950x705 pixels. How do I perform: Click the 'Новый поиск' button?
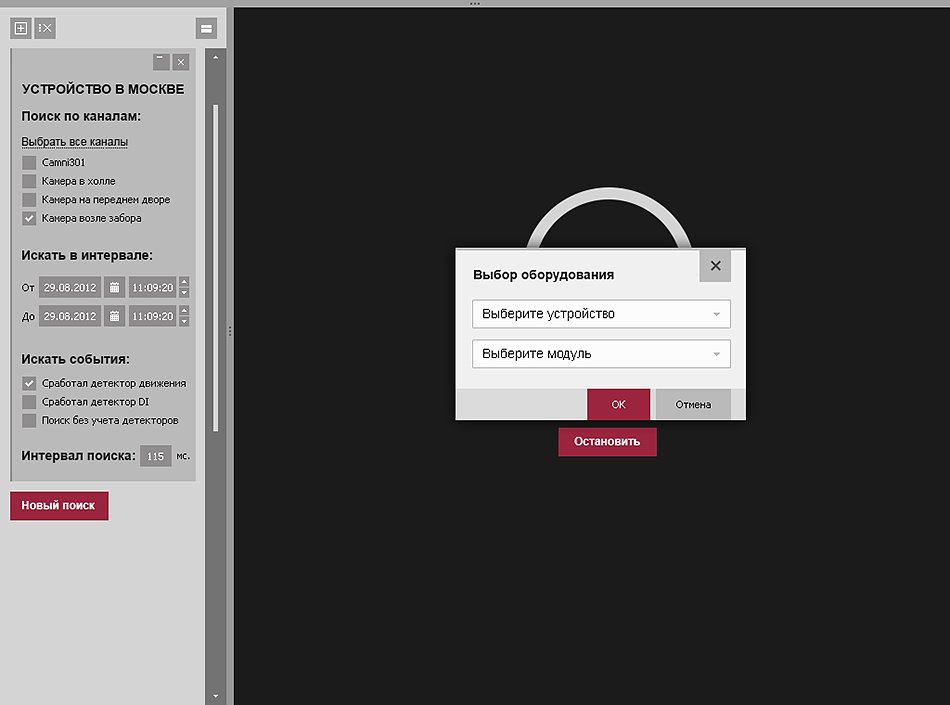59,506
